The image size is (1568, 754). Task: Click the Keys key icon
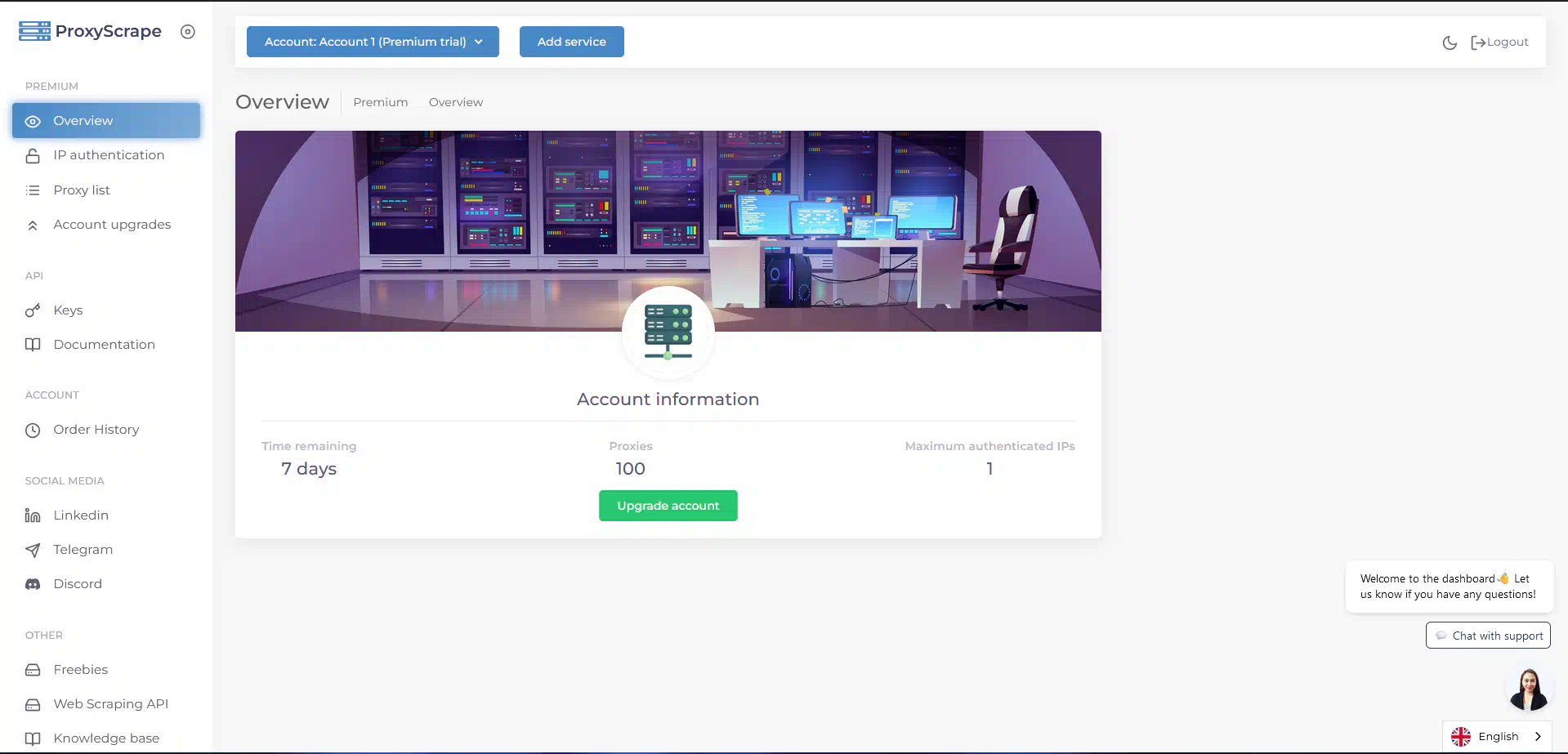coord(33,310)
